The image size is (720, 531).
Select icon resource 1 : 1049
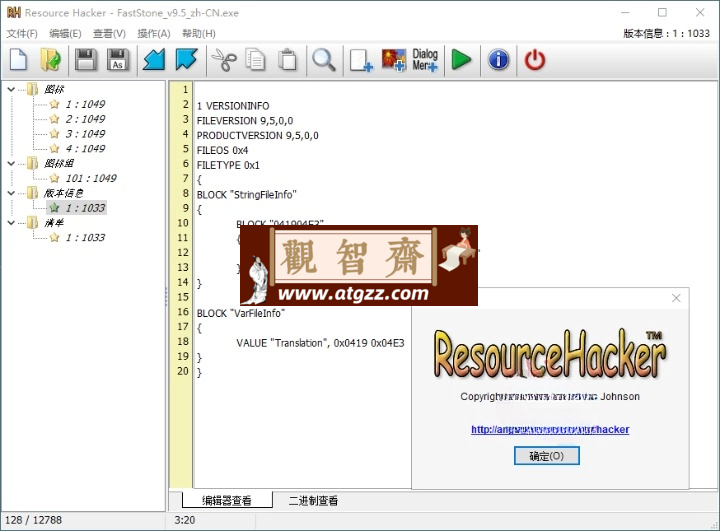(x=85, y=104)
